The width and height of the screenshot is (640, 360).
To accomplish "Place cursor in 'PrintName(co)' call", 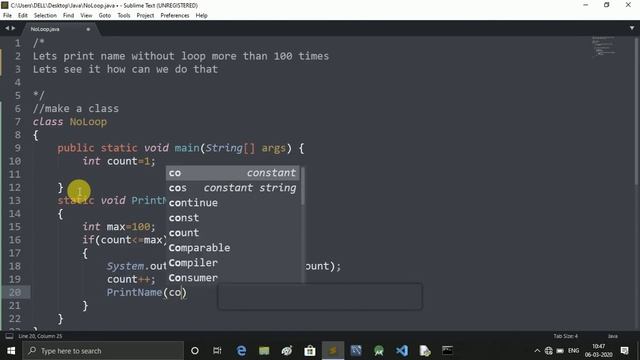I will point(147,292).
